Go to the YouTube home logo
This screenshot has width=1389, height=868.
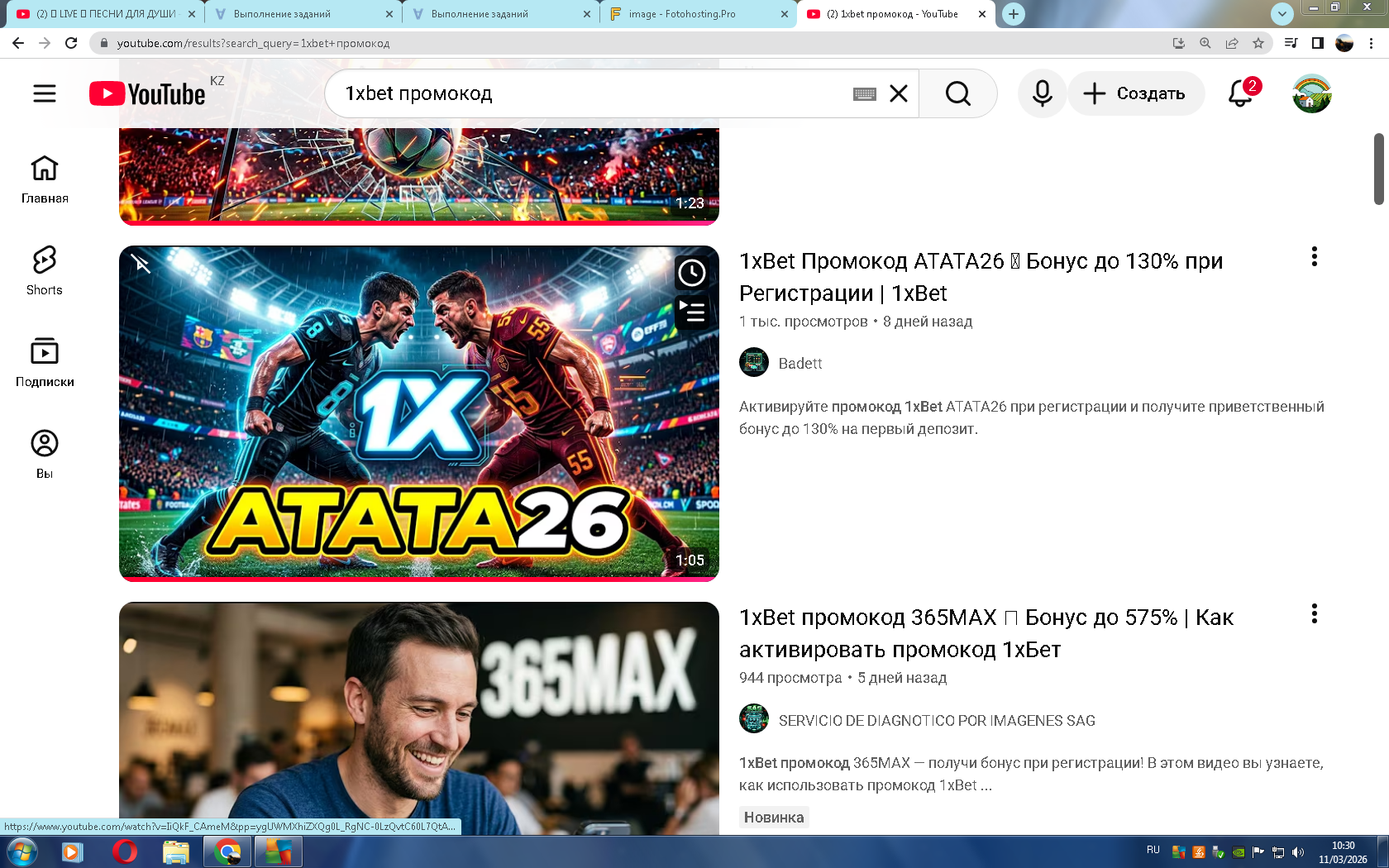point(147,94)
